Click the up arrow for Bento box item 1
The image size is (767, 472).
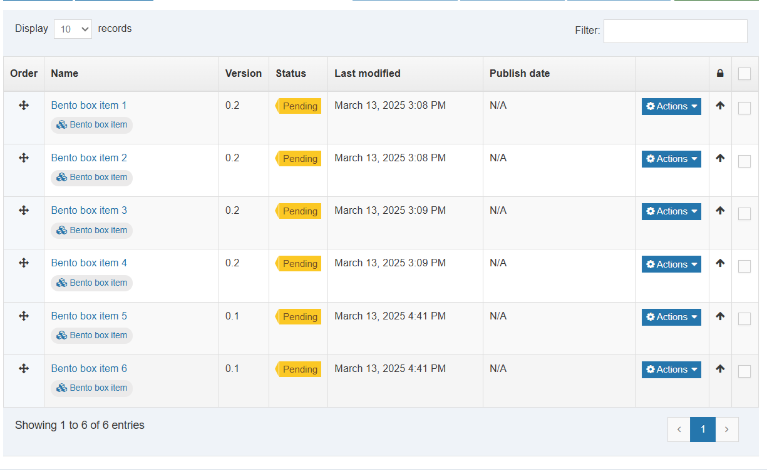coord(720,105)
